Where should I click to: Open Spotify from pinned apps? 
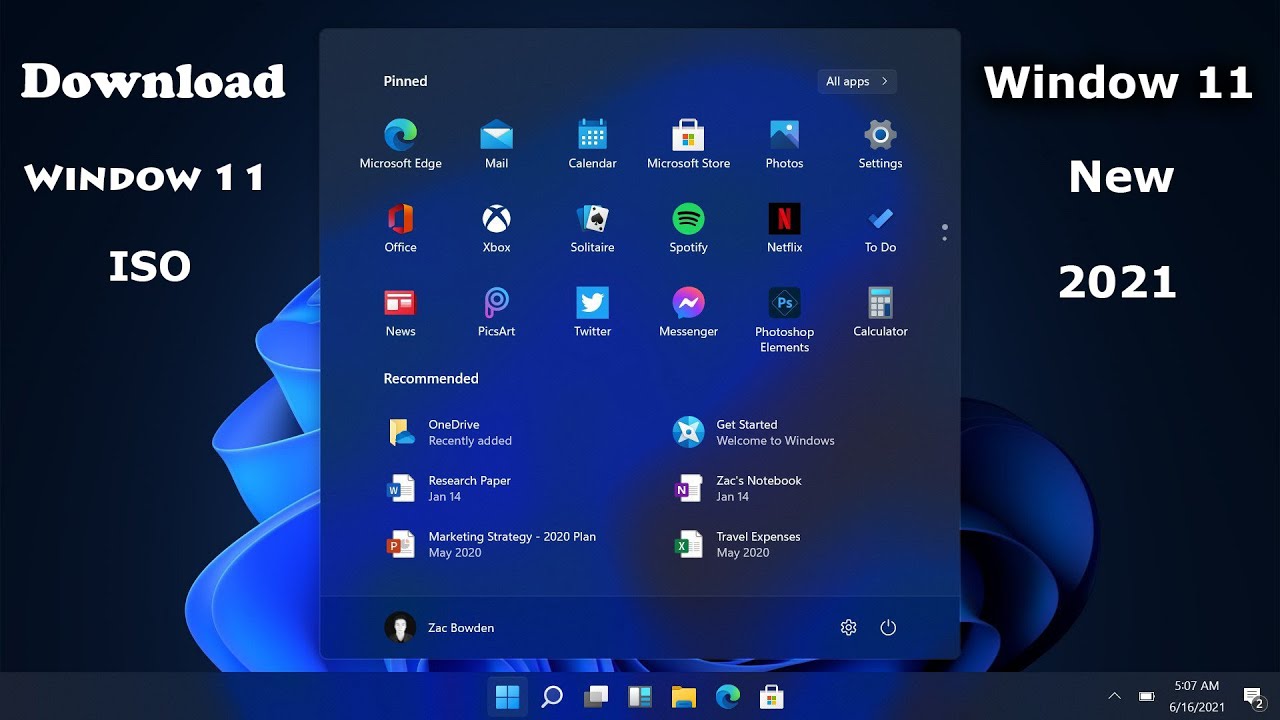coord(688,228)
